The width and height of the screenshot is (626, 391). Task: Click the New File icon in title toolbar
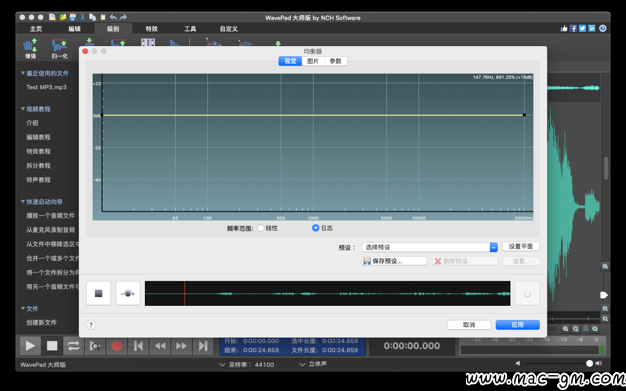coord(52,17)
